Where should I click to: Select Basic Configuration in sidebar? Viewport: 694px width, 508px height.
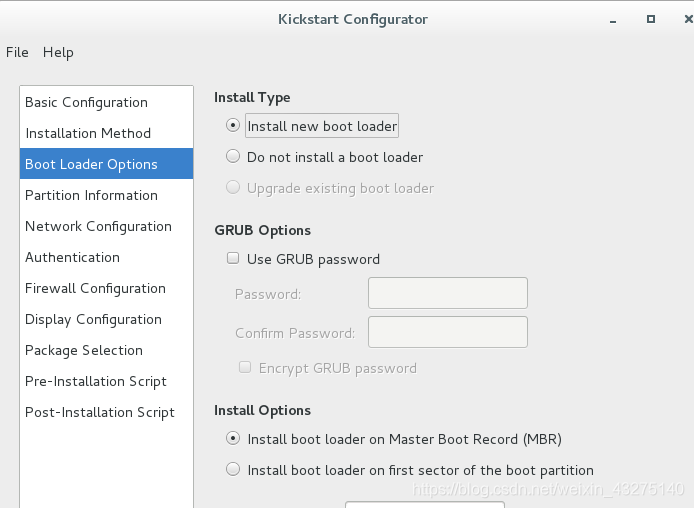(x=86, y=102)
